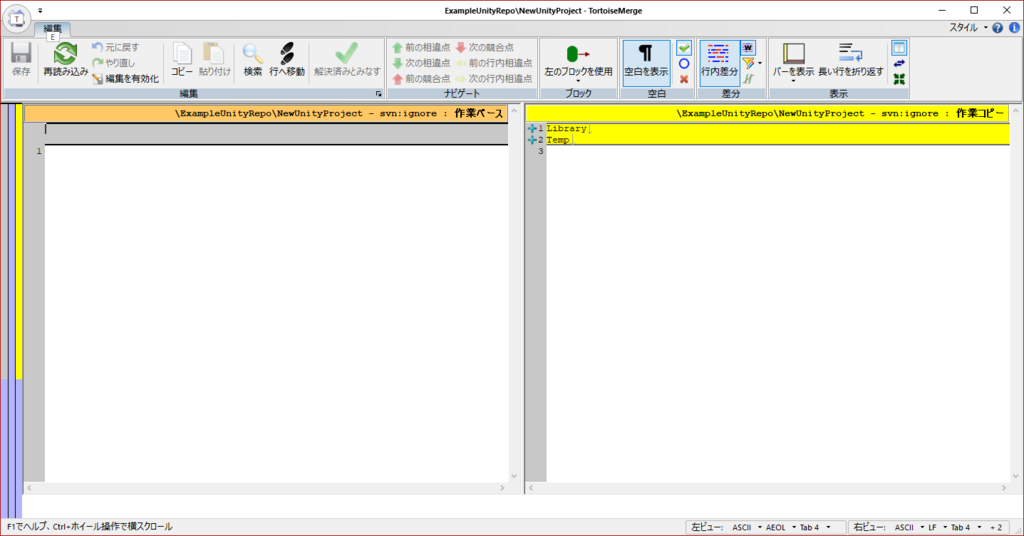Toggle 行内差分 inline diff button
Viewport: 1024px width, 536px height.
pos(719,63)
